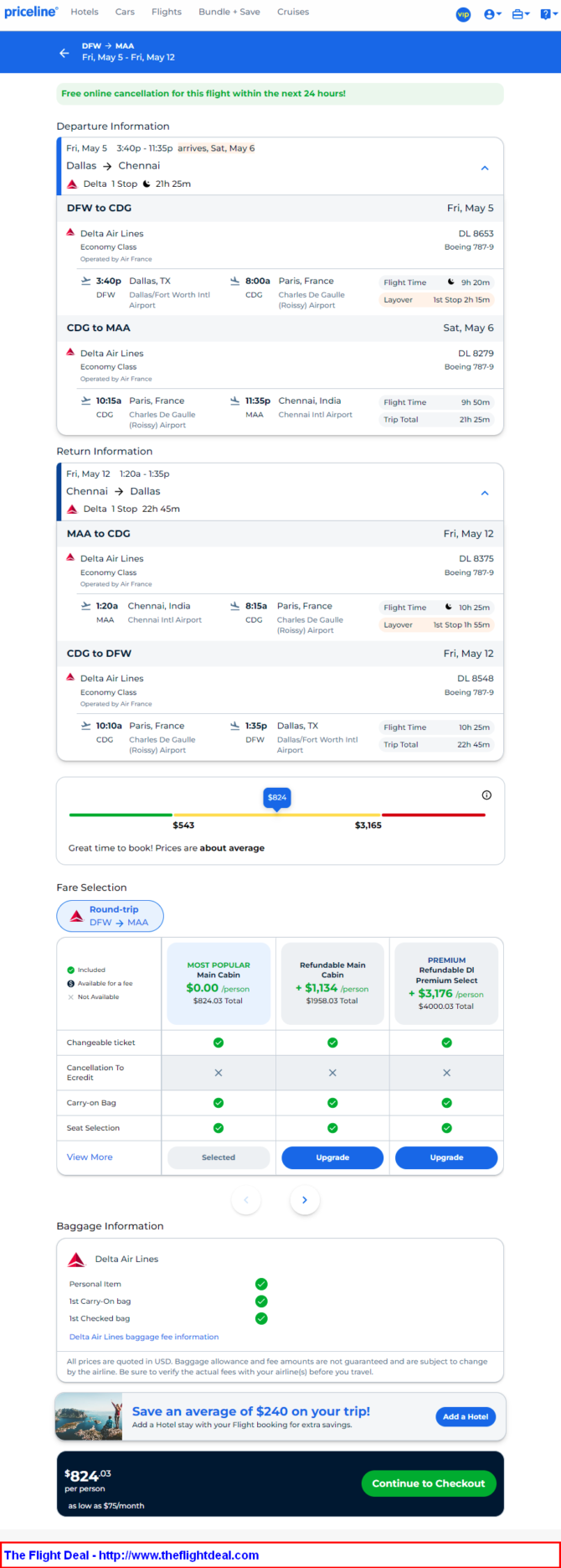Click the previous fares left arrow
The width and height of the screenshot is (561, 1568).
pos(246,1200)
